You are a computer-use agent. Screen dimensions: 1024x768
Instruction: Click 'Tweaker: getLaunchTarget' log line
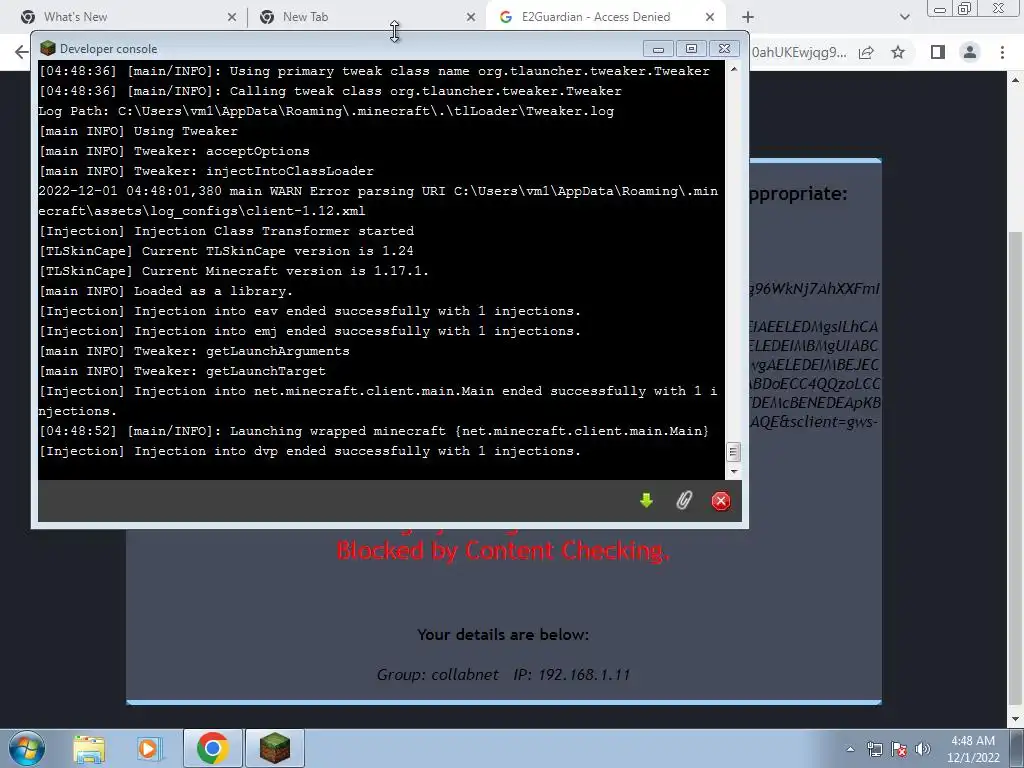[x=182, y=371]
